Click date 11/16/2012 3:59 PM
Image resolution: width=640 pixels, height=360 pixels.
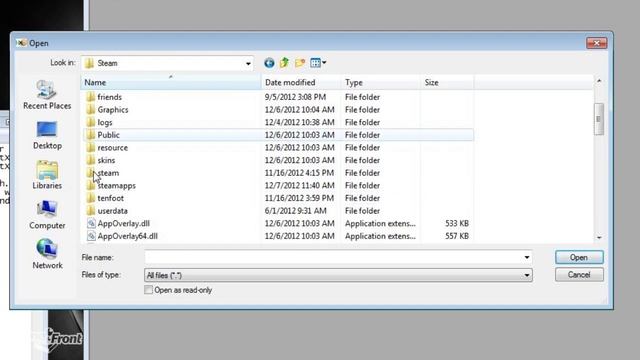click(x=299, y=198)
